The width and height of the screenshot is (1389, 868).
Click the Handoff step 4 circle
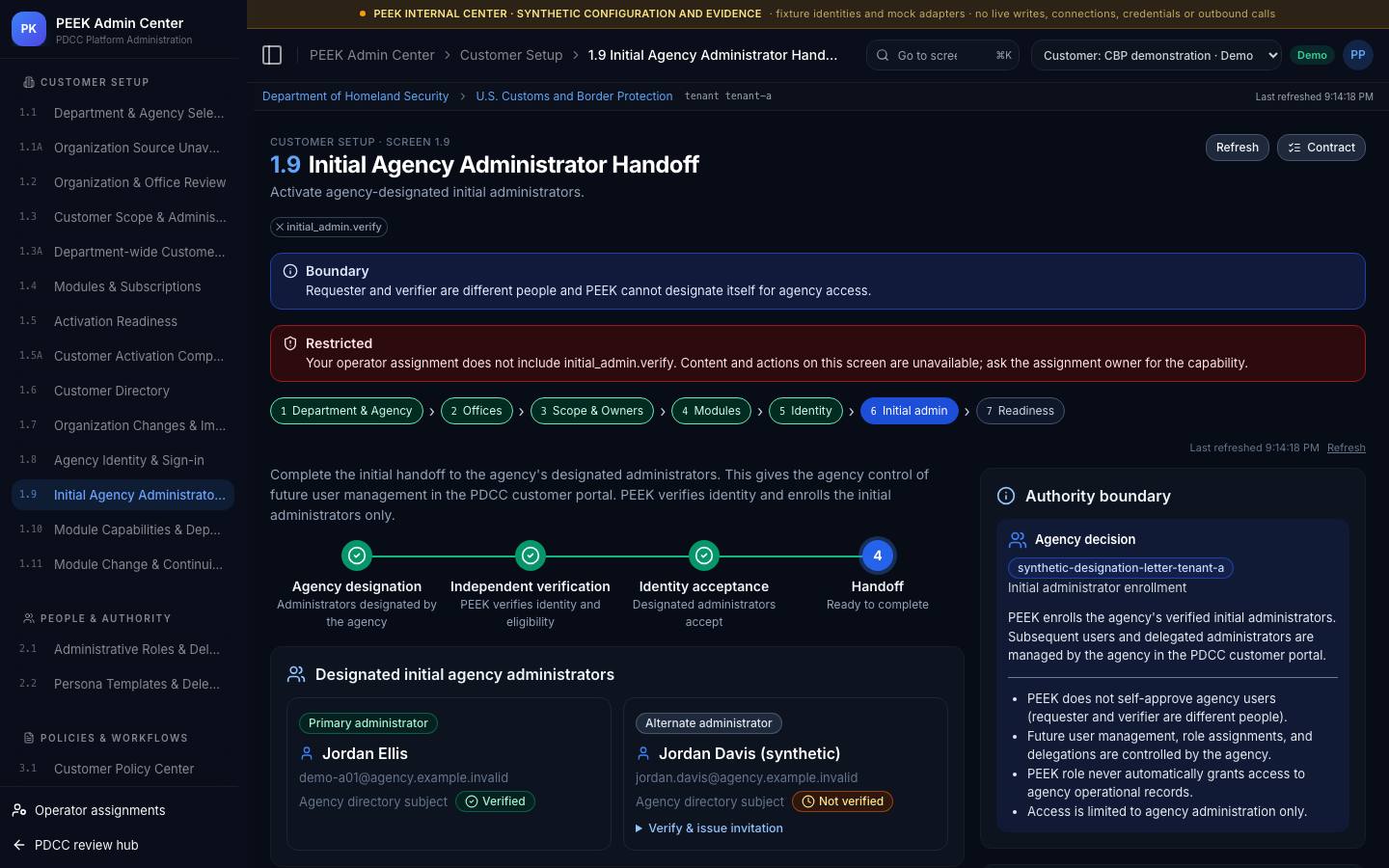pyautogui.click(x=878, y=556)
